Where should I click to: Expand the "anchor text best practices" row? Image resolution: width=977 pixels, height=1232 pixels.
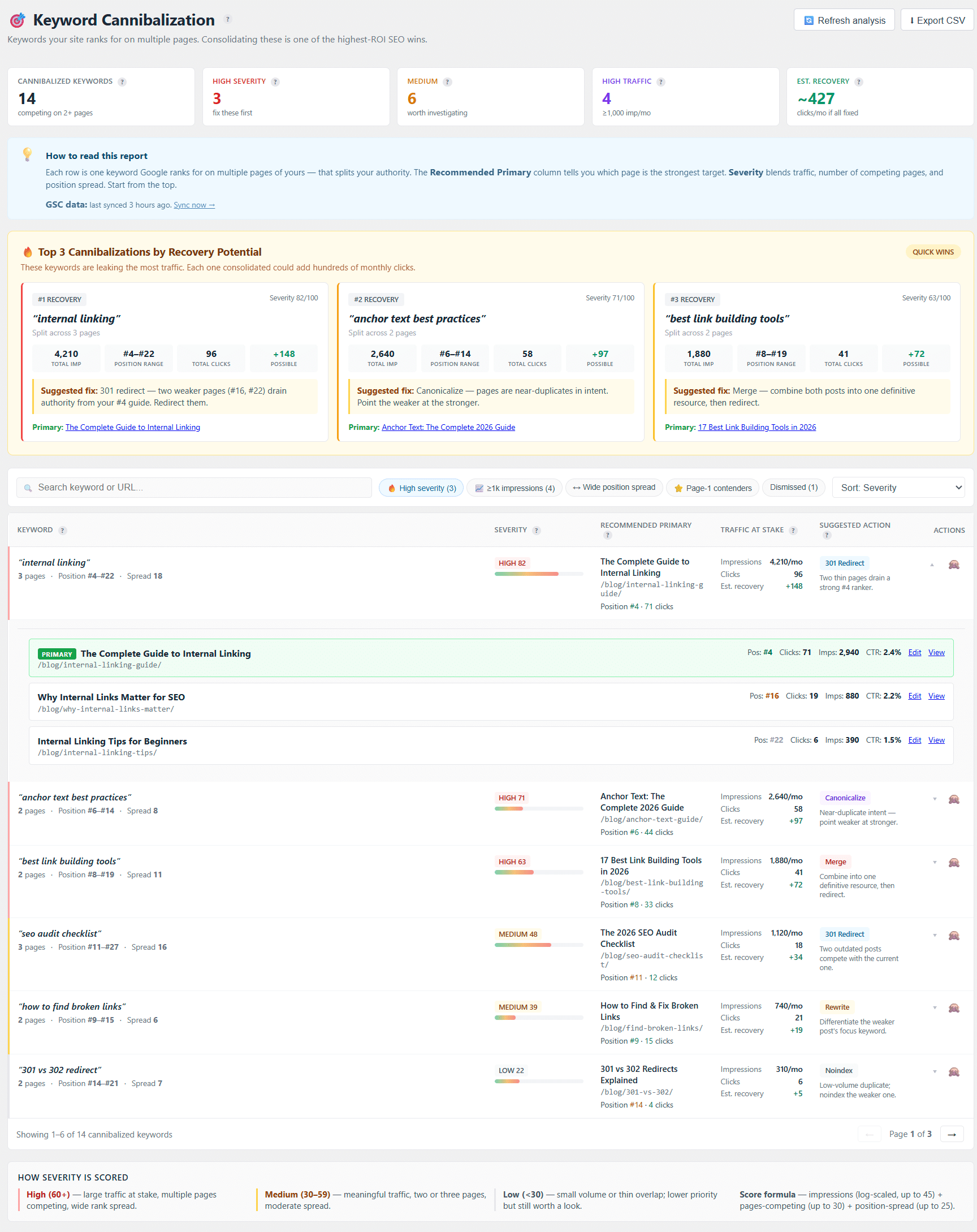pyautogui.click(x=934, y=799)
